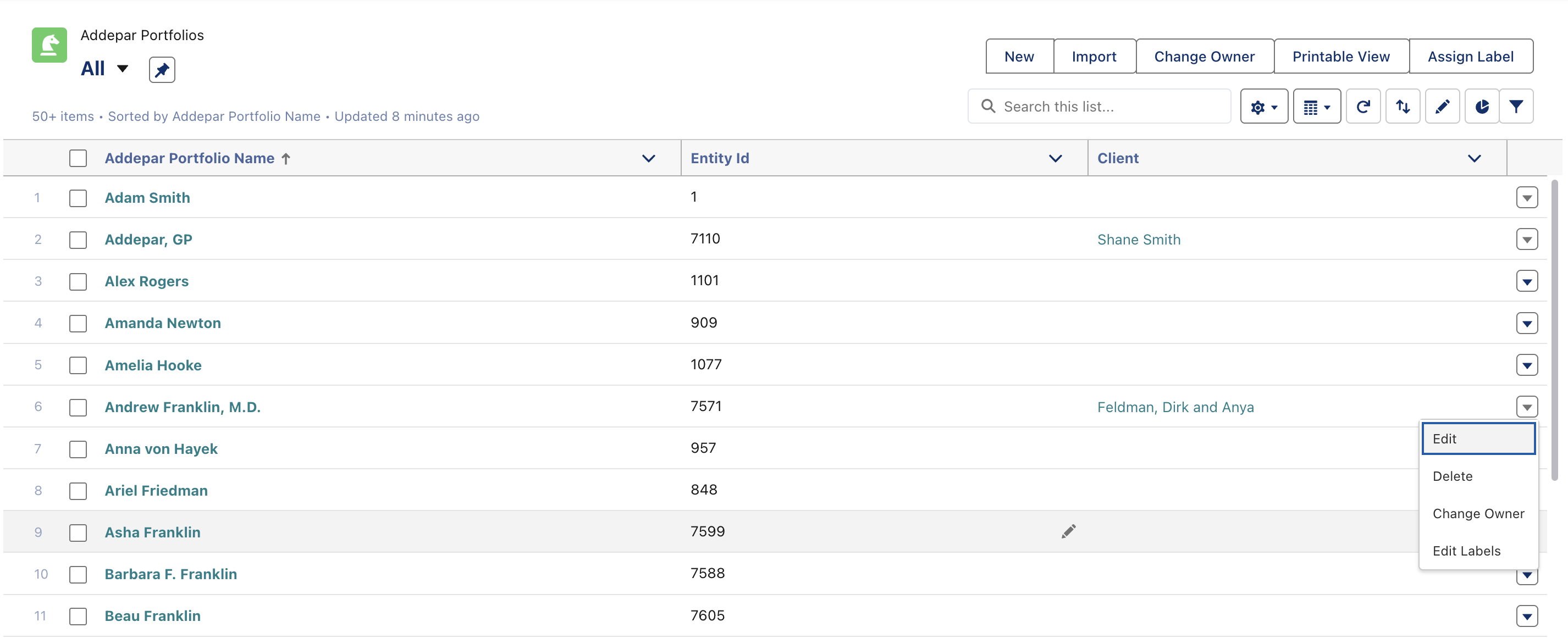Open row actions dropdown for Alex Rogers
This screenshot has width=1568, height=644.
point(1527,281)
